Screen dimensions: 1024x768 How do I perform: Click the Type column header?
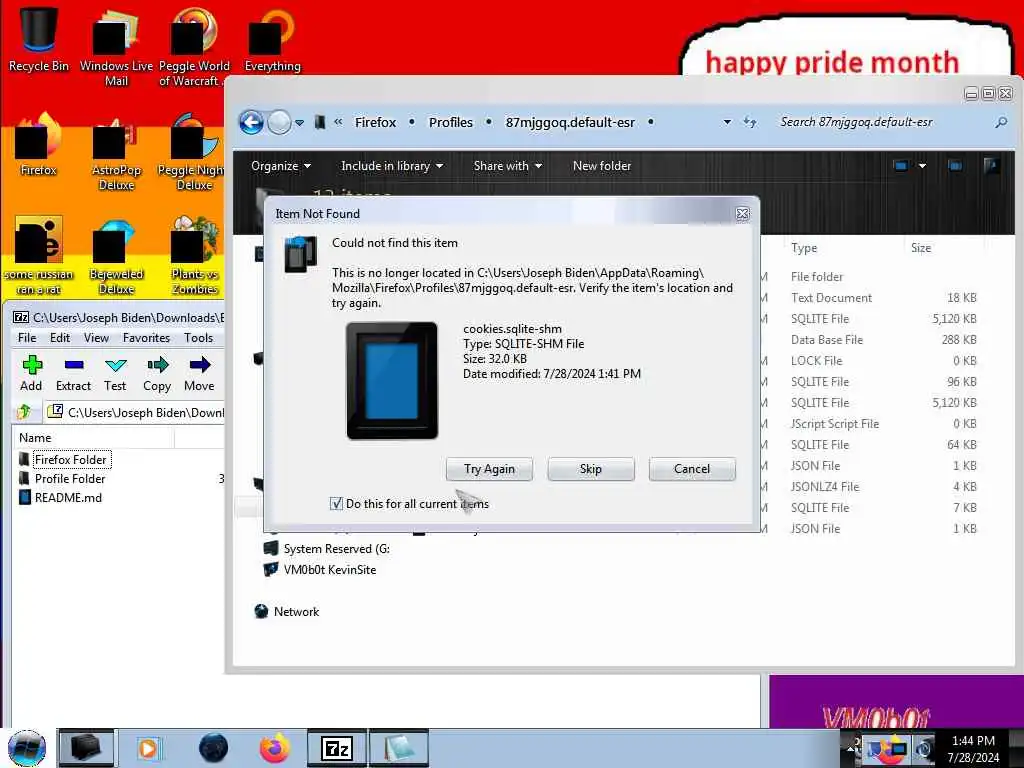(803, 248)
